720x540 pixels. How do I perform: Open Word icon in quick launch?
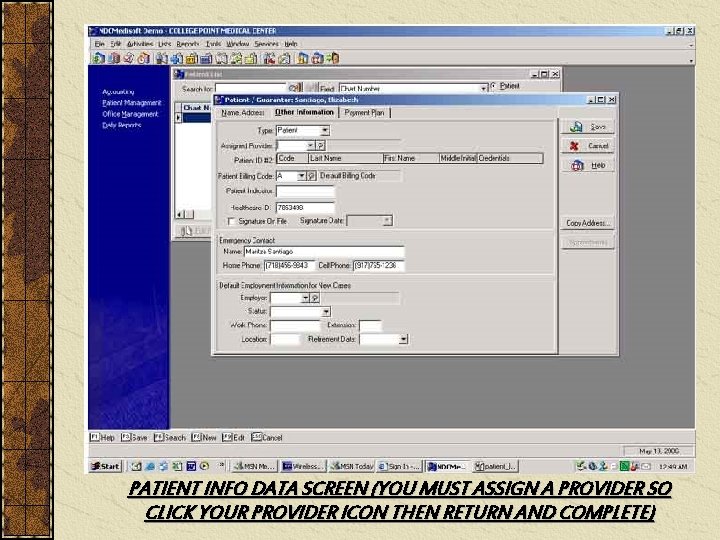point(191,467)
